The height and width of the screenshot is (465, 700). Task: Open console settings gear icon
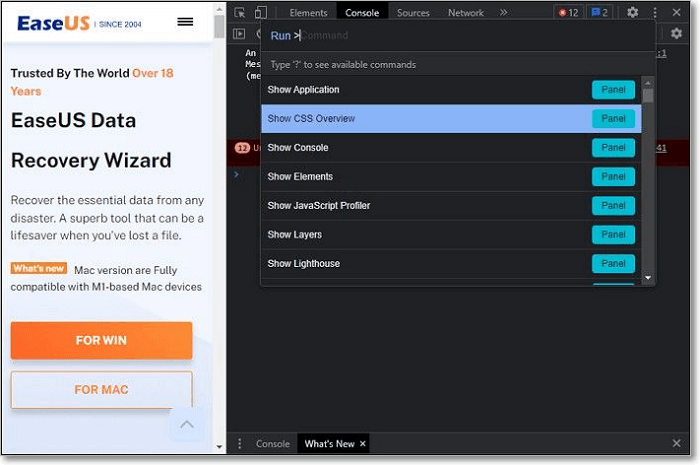pyautogui.click(x=676, y=34)
